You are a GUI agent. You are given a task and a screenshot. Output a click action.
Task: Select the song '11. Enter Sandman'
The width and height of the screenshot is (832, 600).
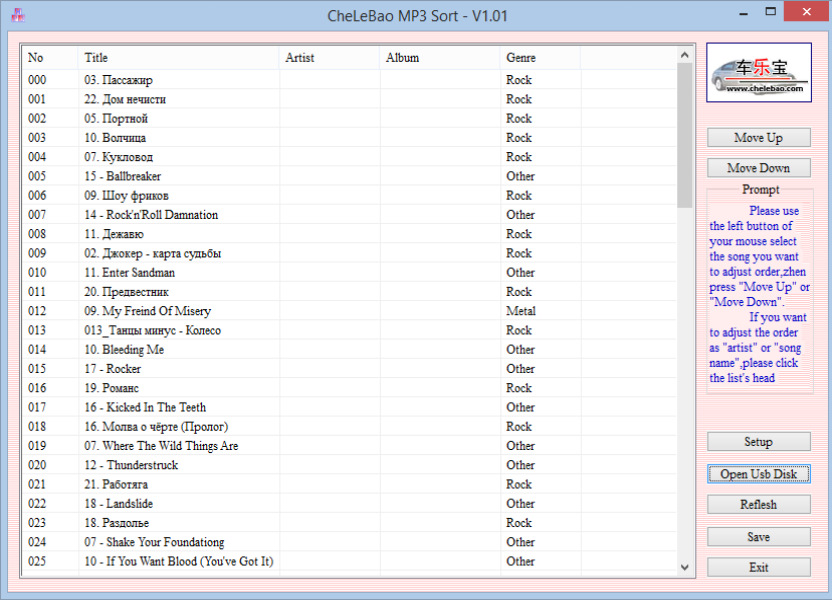click(129, 273)
